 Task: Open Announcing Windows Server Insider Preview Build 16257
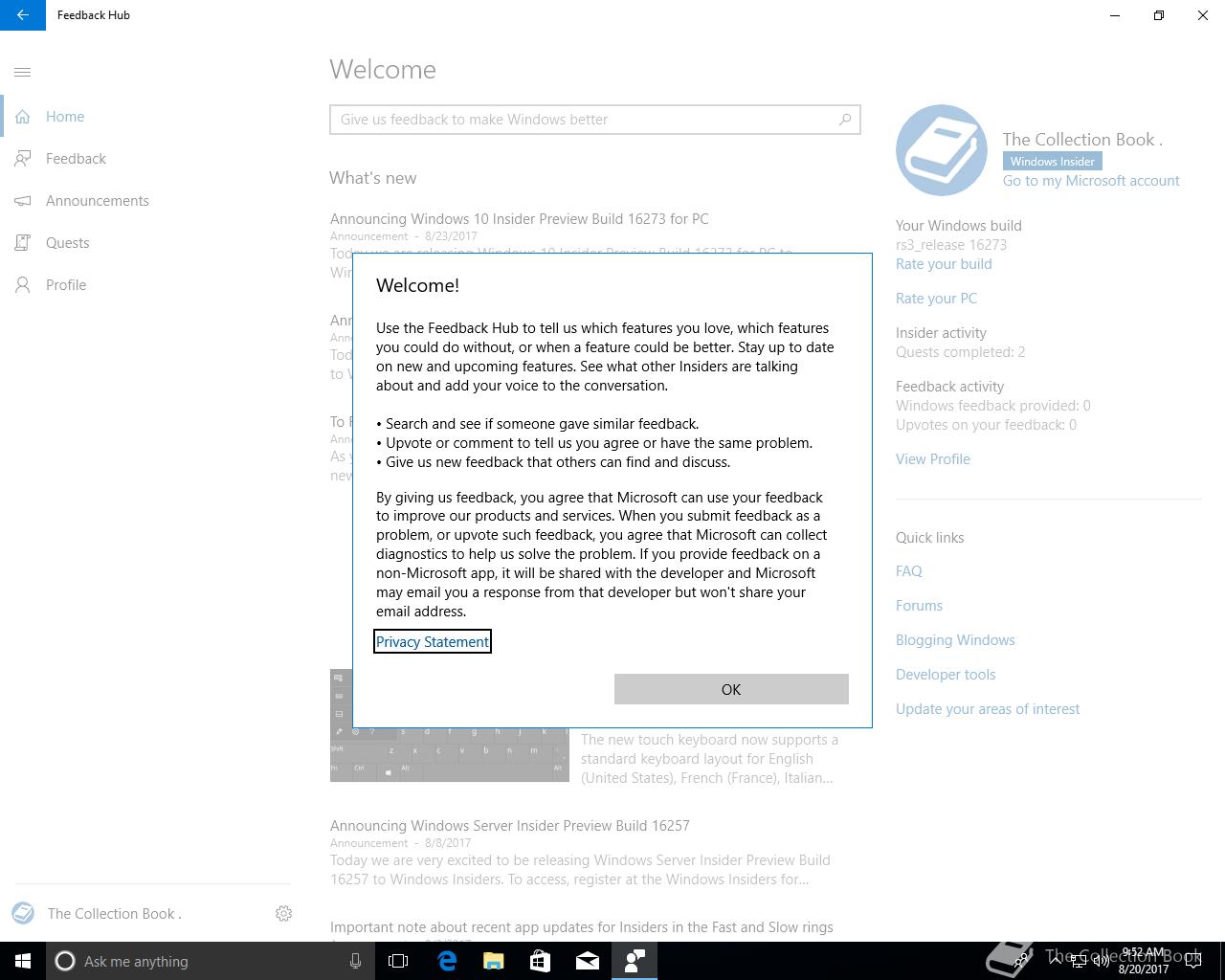(510, 826)
